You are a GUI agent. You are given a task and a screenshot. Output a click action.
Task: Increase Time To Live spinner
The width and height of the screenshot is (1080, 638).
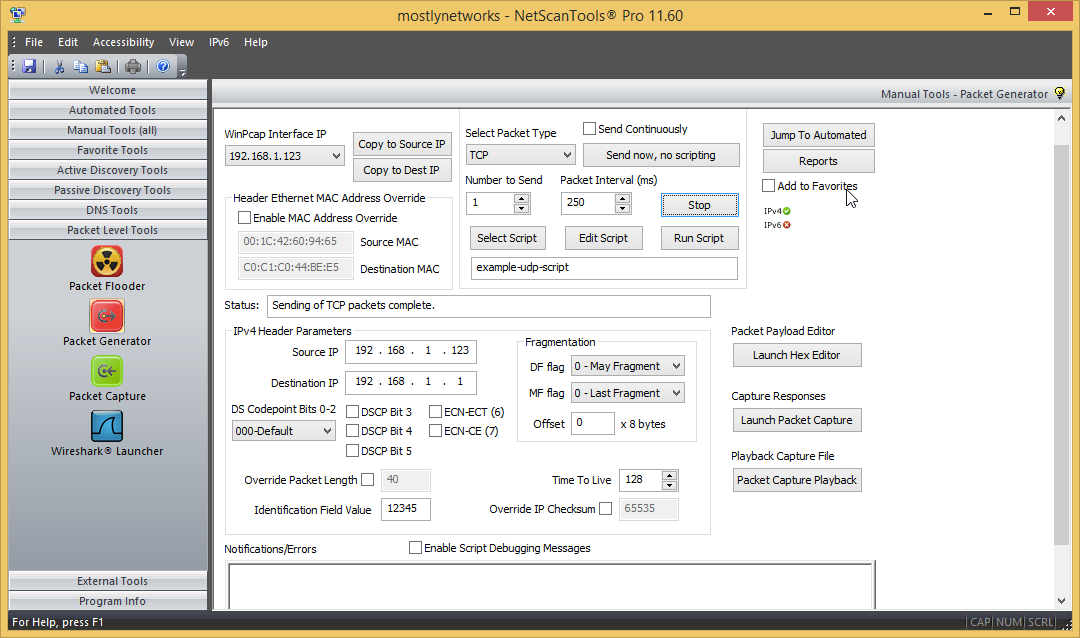[x=669, y=475]
